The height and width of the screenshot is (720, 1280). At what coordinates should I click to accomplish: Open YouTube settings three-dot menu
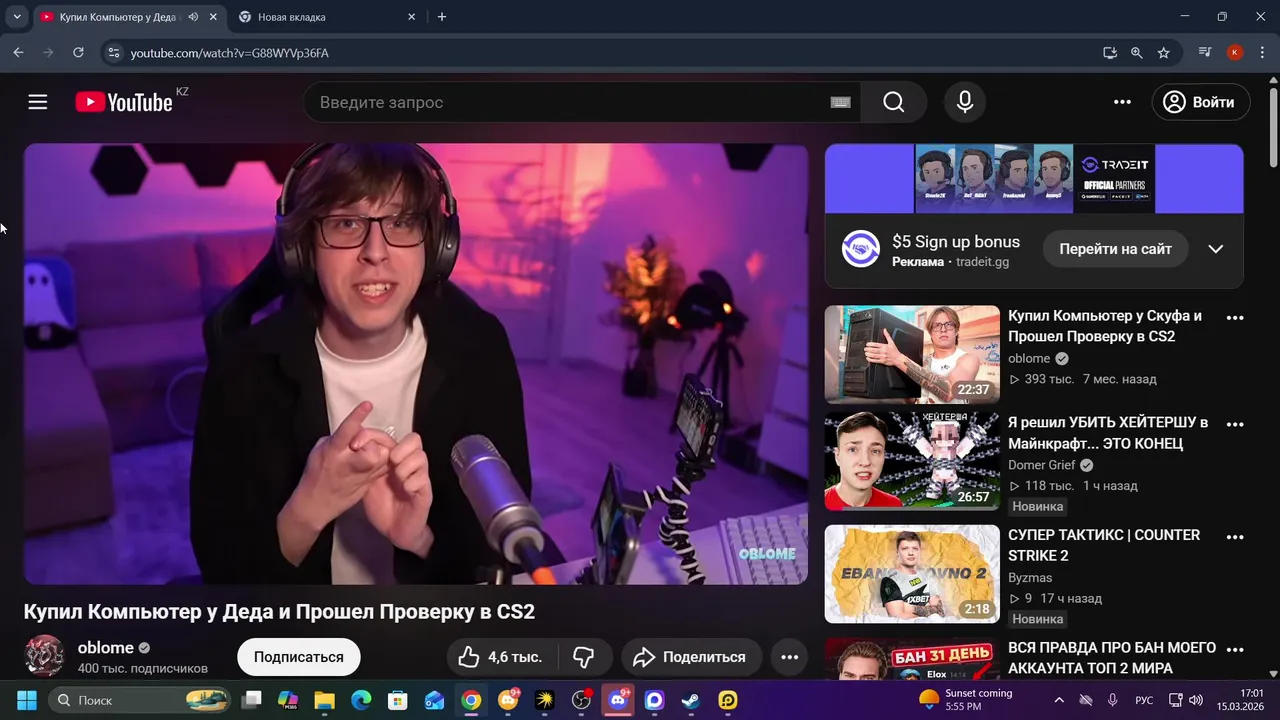pos(1122,102)
